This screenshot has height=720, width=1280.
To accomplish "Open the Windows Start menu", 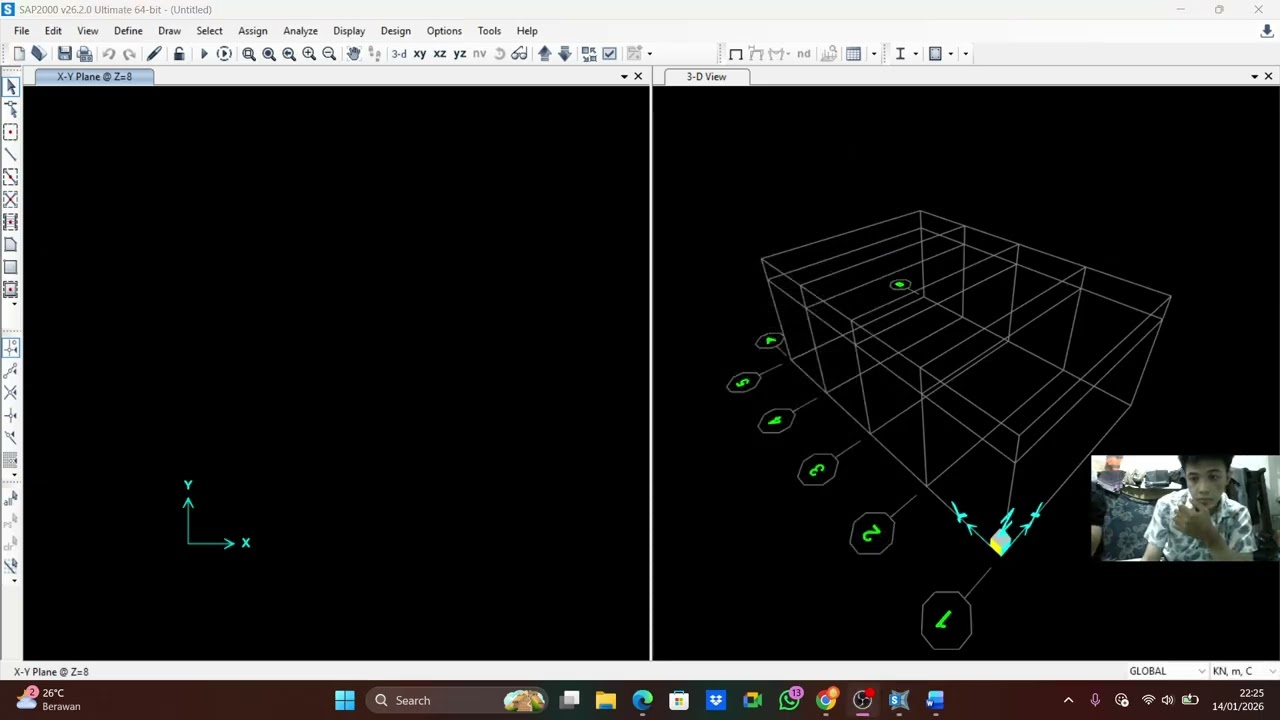I will 345,700.
